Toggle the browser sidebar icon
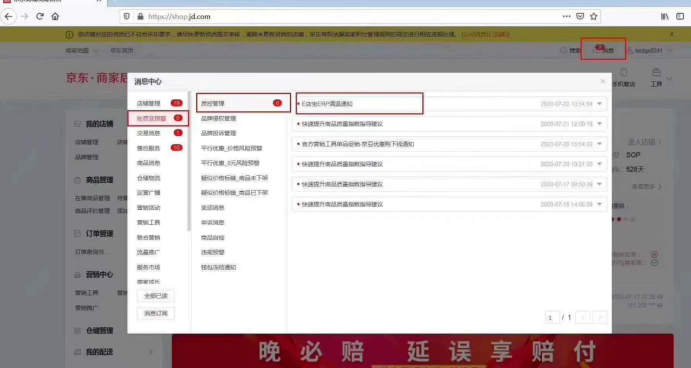This screenshot has height=368, width=691. [680, 16]
